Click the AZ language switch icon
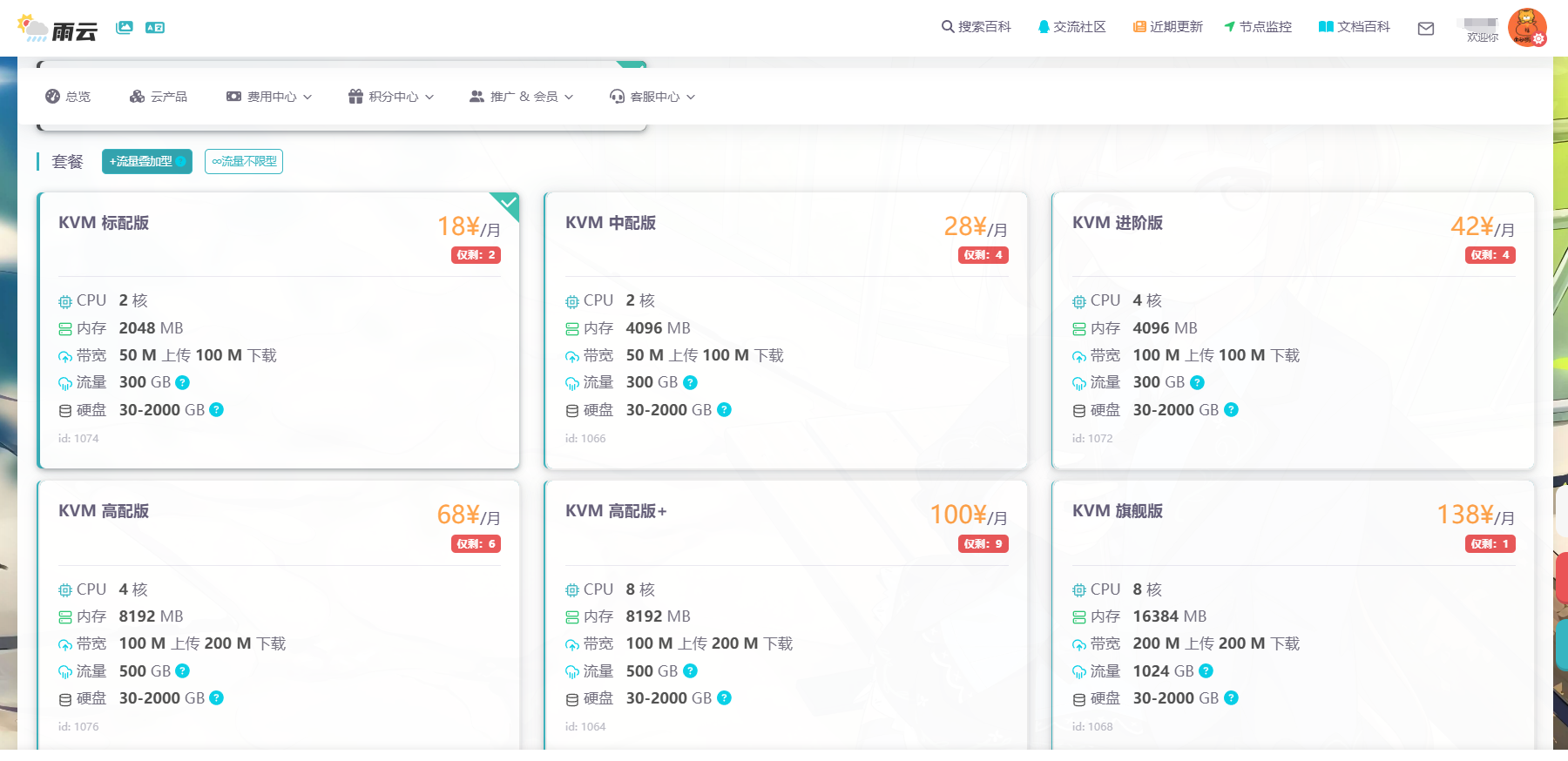The height and width of the screenshot is (761, 1568). (155, 28)
